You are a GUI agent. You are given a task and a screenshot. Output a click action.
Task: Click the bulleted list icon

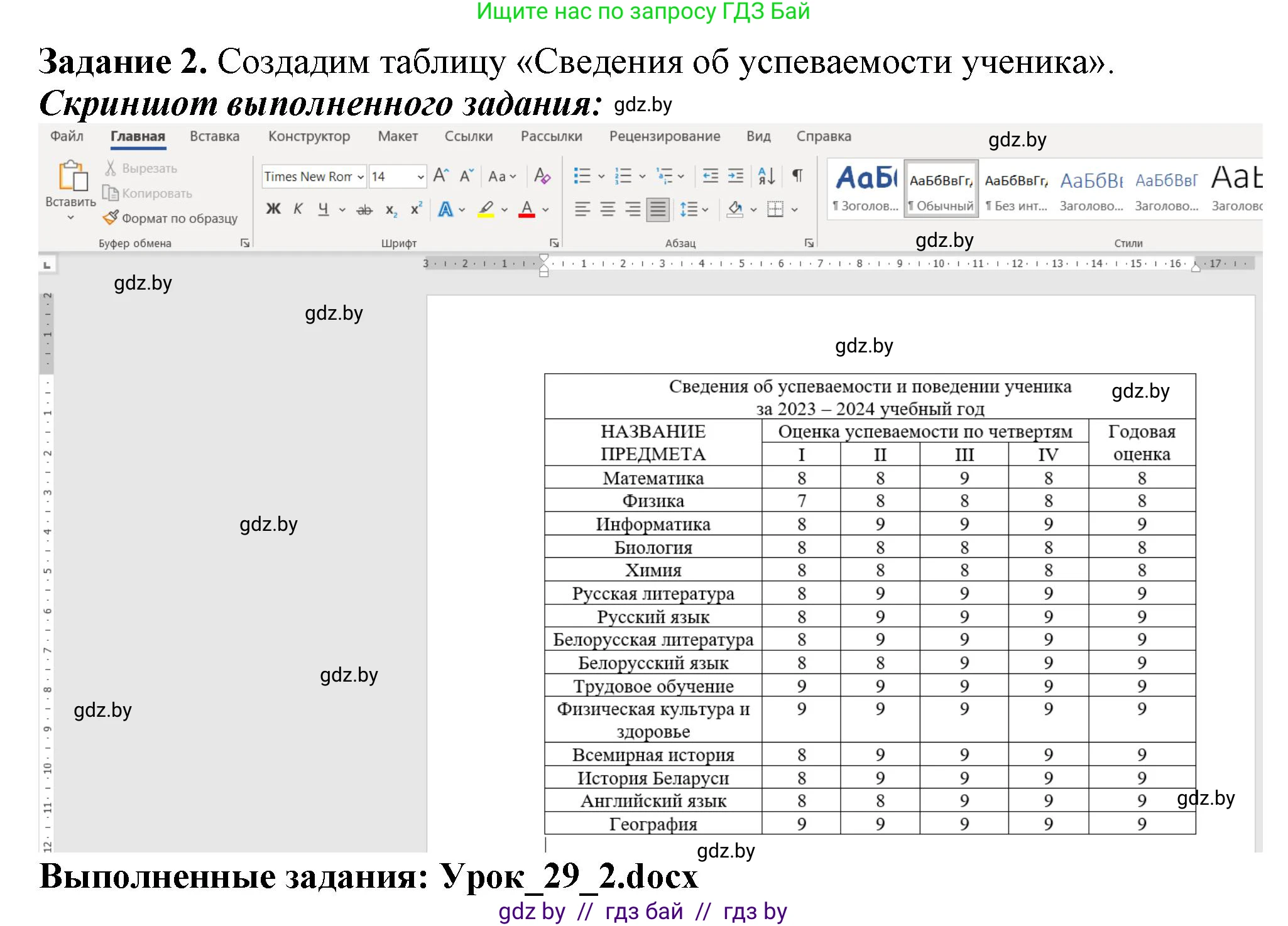tap(582, 175)
